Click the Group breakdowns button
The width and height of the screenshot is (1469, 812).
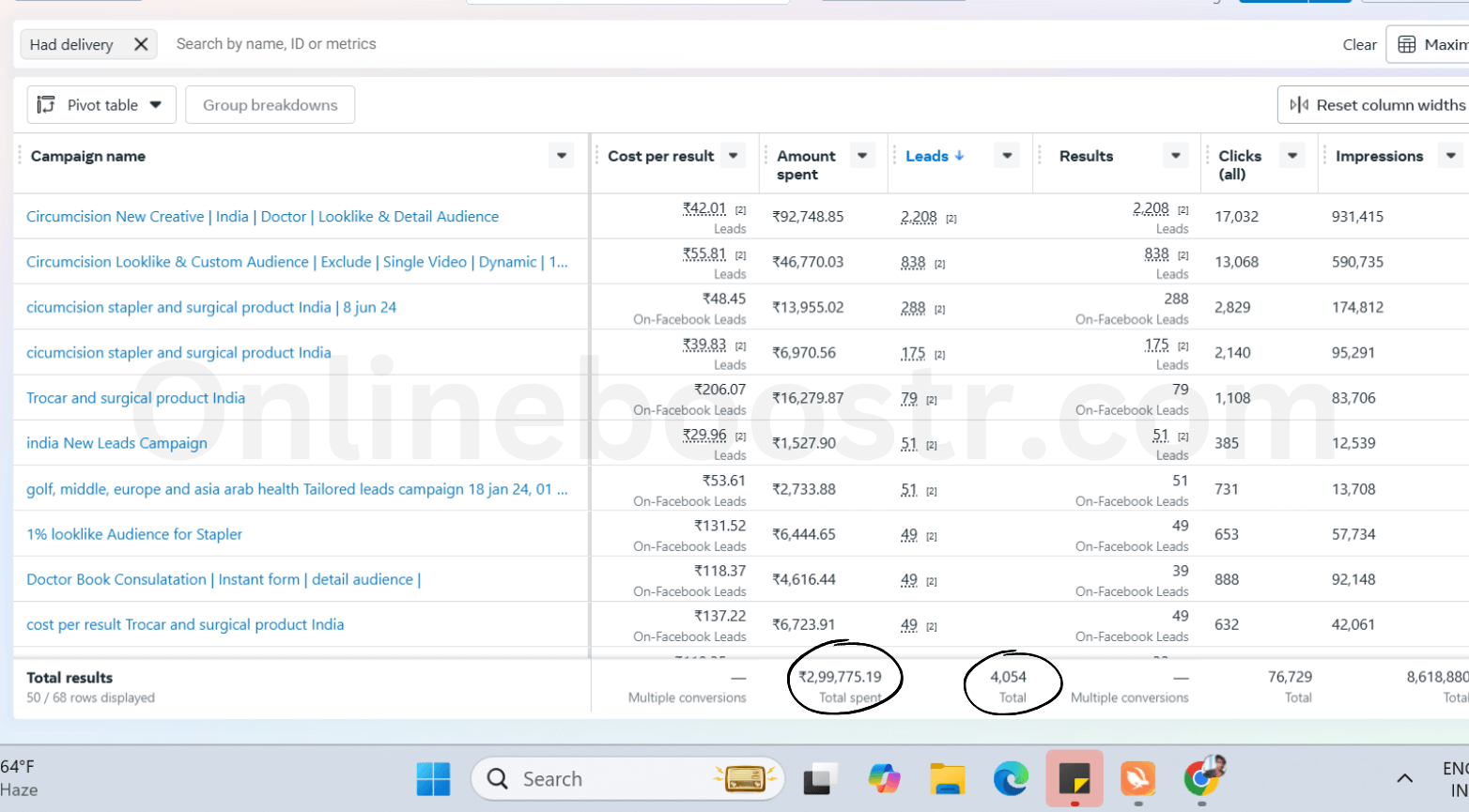coord(270,105)
